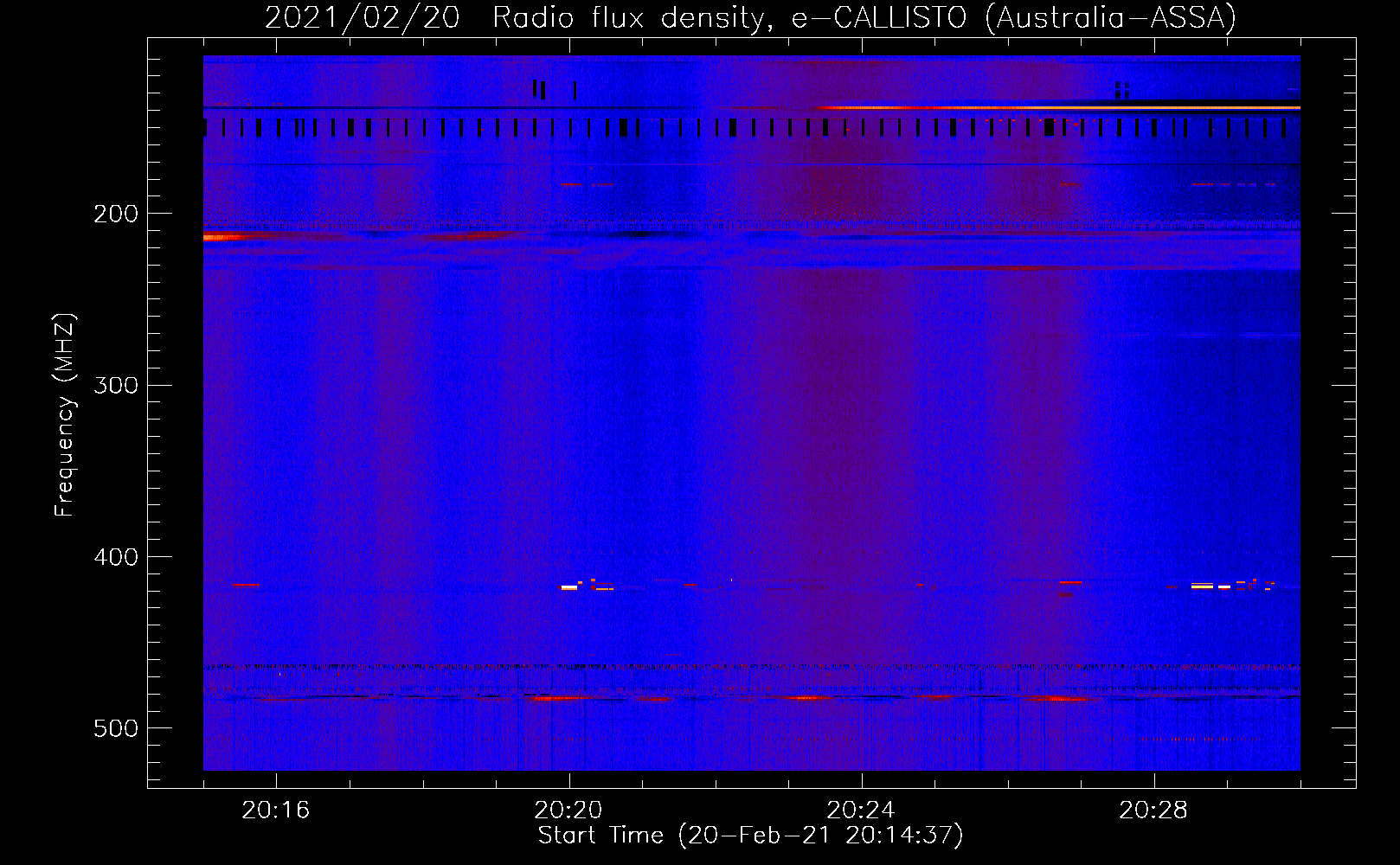Click the bright white spot near 418 MHz at 20:20
The width and height of the screenshot is (1400, 865).
coord(568,587)
